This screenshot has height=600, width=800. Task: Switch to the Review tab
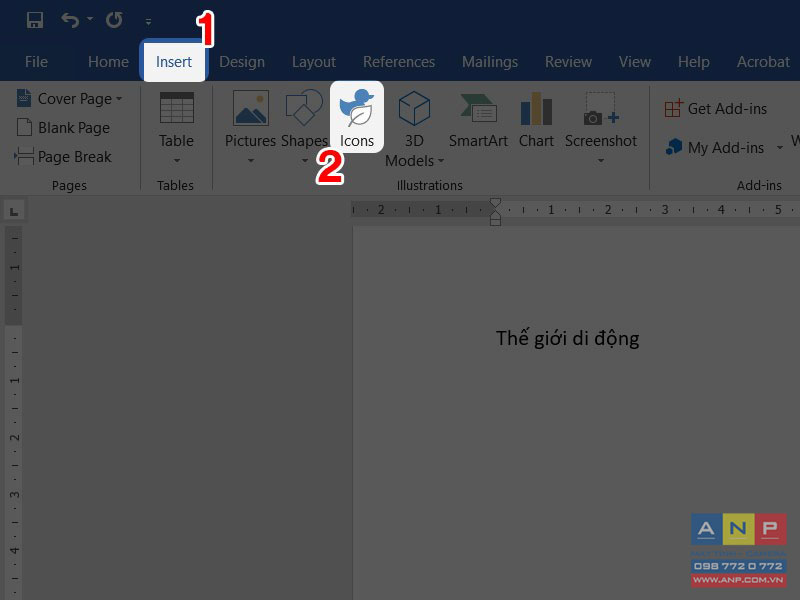[x=568, y=62]
